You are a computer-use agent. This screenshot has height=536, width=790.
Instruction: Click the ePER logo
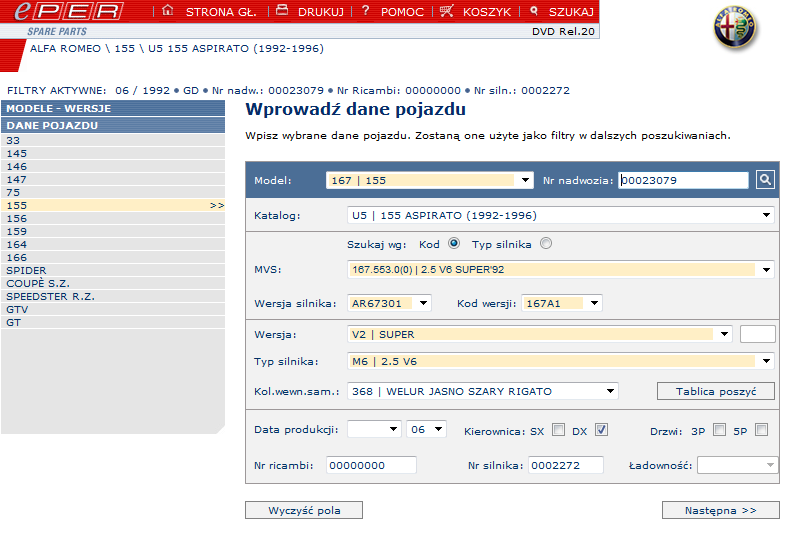point(68,11)
